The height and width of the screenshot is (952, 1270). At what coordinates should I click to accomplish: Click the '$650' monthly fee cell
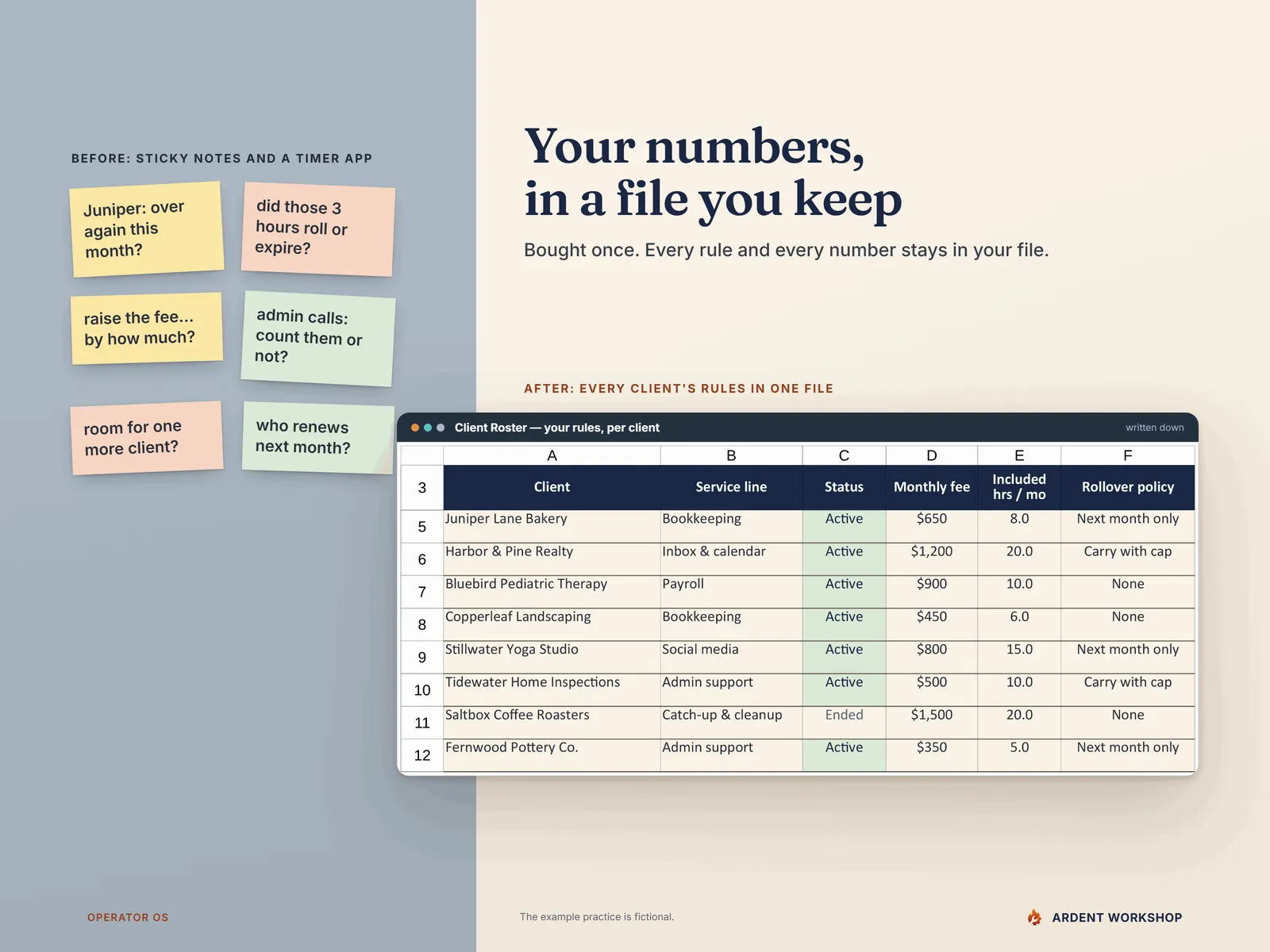[x=932, y=526]
